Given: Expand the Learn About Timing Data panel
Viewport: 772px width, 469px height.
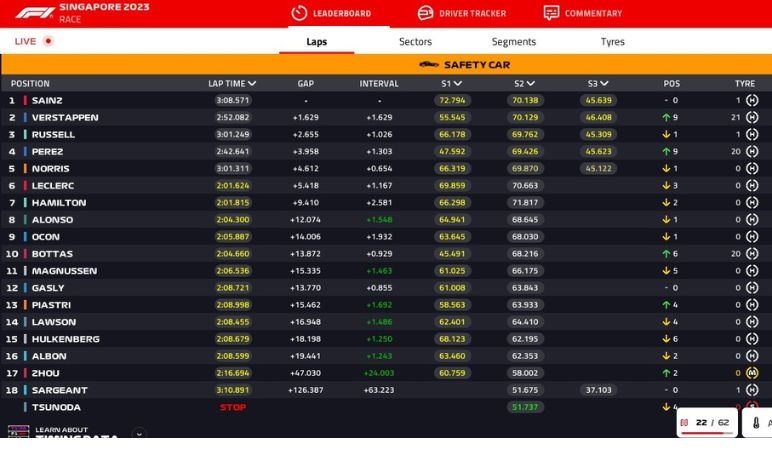Looking at the screenshot, I should tap(139, 434).
